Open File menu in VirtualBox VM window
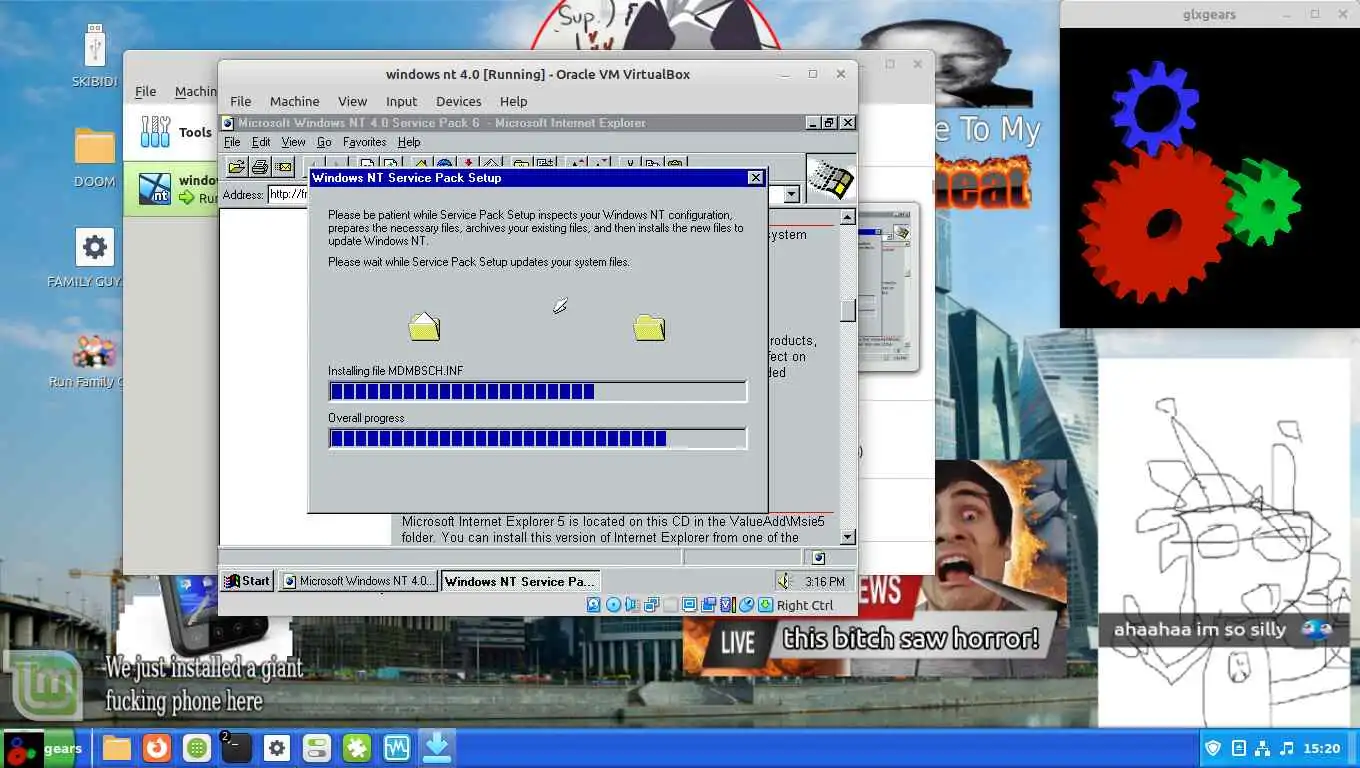 241,101
